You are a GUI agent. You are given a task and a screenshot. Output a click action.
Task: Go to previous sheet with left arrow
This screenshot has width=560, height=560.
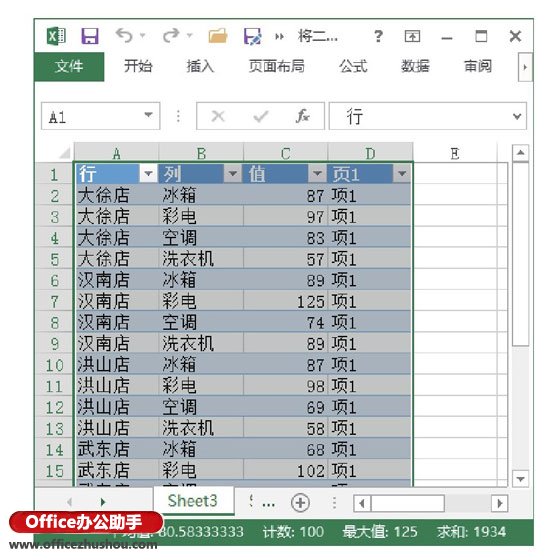click(x=70, y=502)
